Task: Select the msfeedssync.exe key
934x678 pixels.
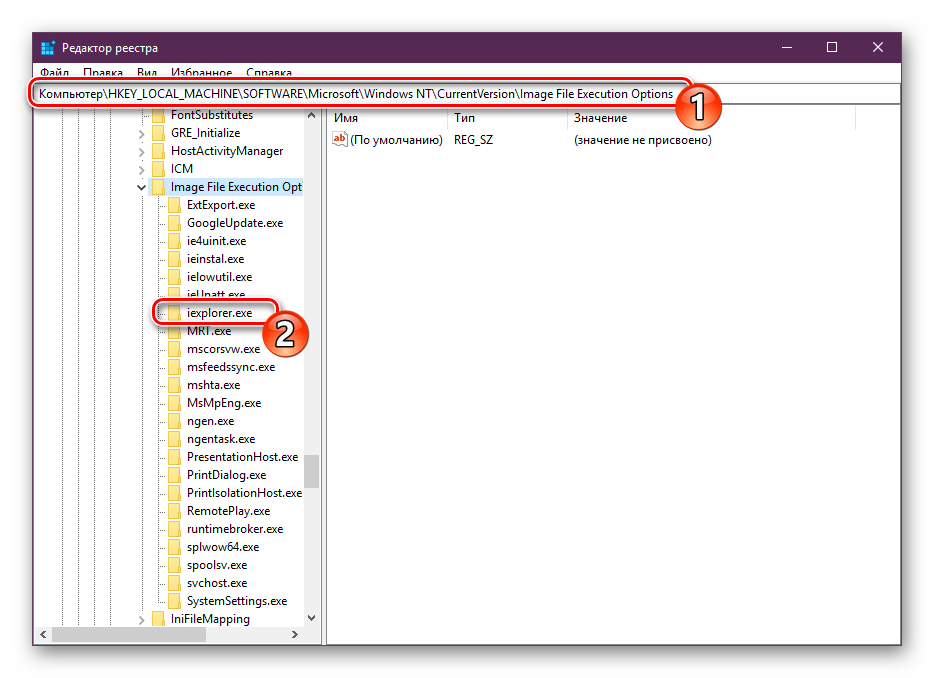Action: coord(231,366)
